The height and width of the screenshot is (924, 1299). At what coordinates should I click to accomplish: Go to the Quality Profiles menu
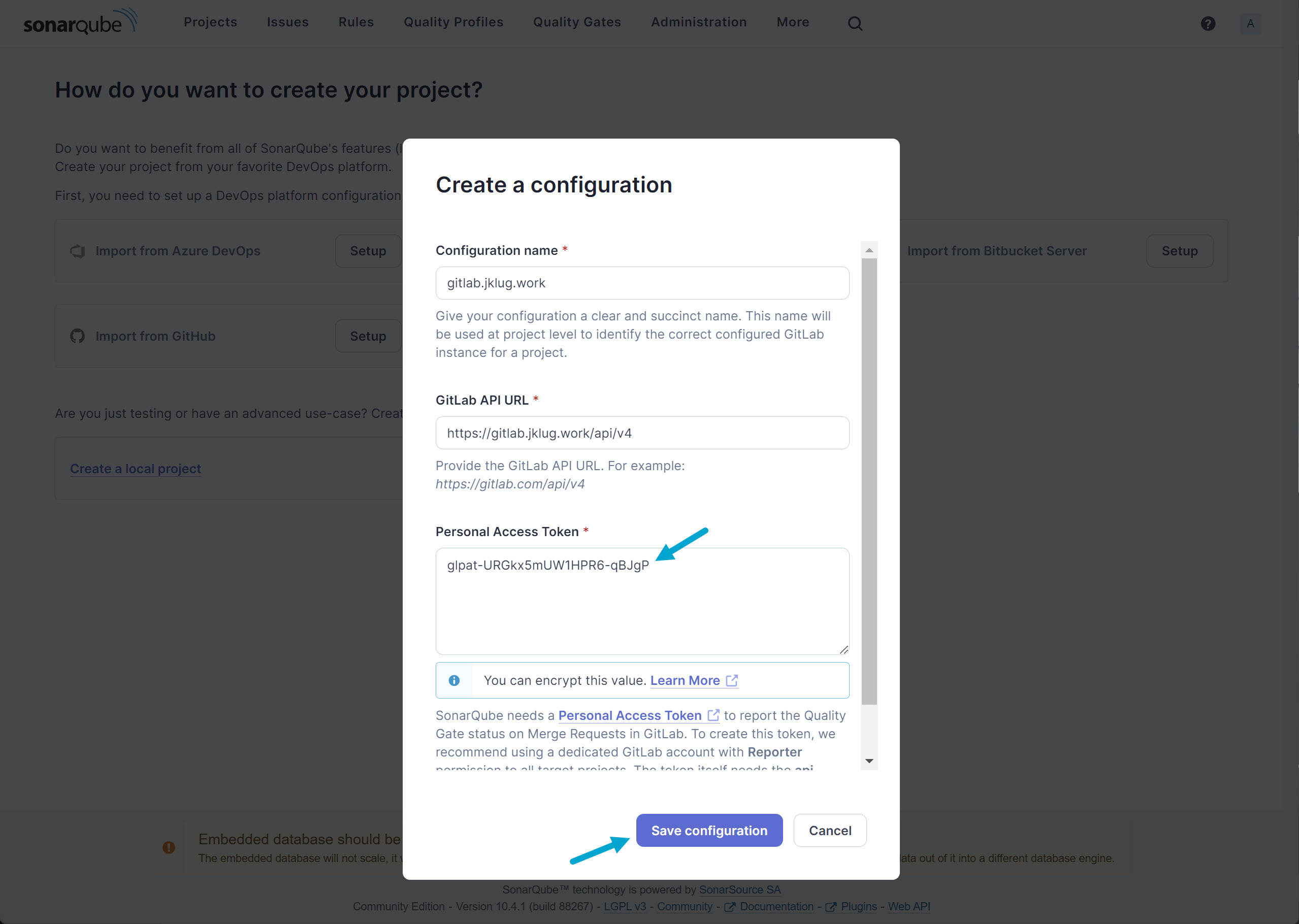[x=453, y=22]
